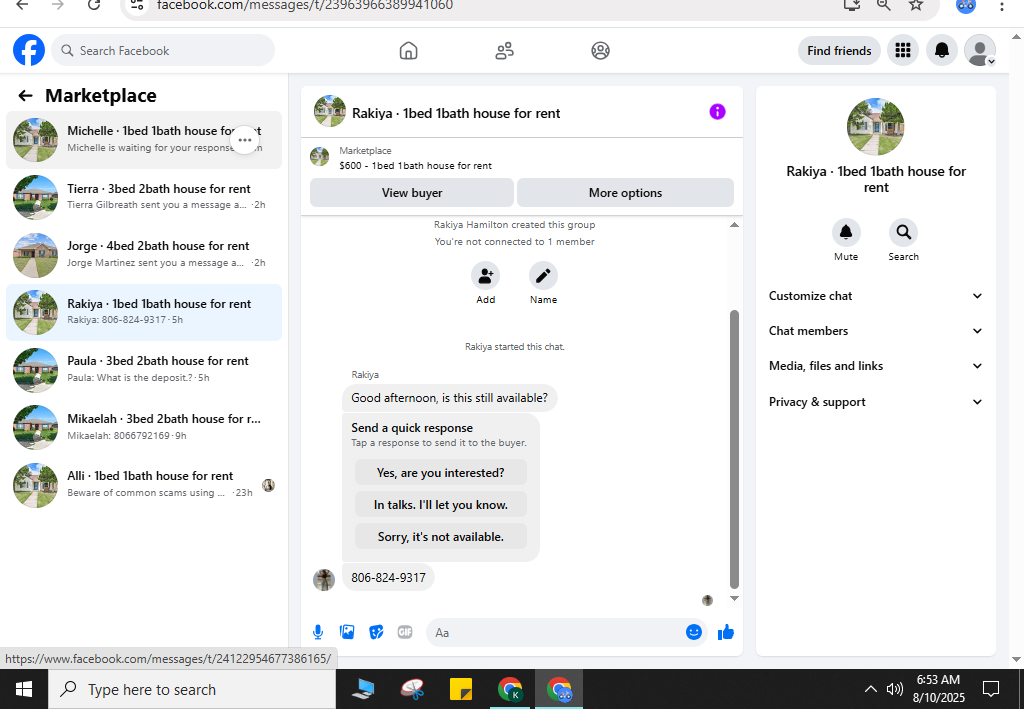Add people with the Add icon

(485, 276)
